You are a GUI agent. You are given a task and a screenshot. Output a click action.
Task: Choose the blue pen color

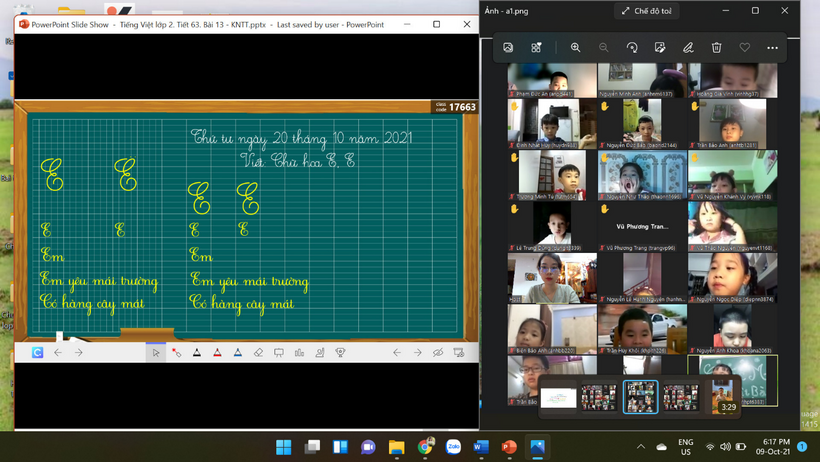click(x=237, y=352)
